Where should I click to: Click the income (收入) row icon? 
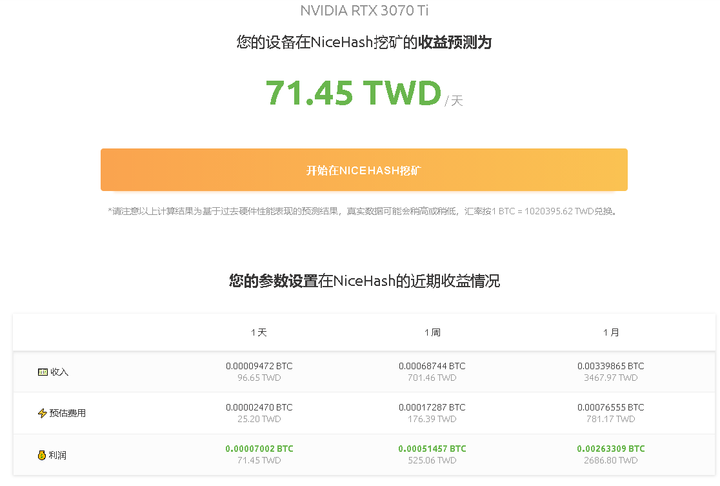pos(43,372)
